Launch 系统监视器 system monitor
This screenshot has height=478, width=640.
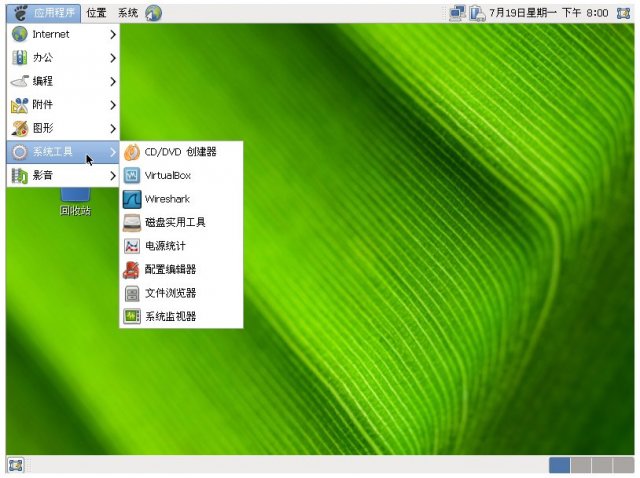pos(170,316)
